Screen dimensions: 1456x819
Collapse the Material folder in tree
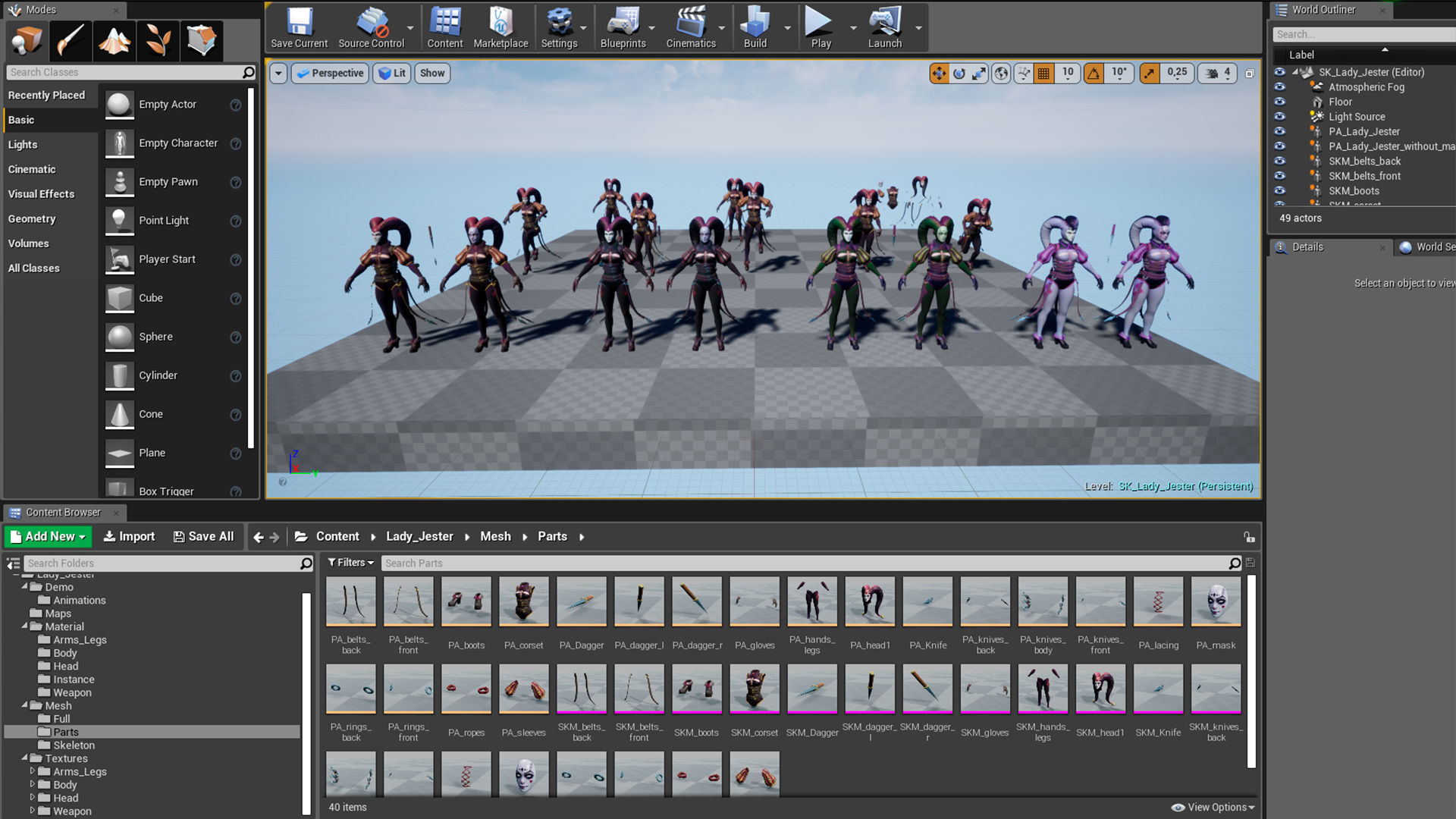click(x=25, y=626)
